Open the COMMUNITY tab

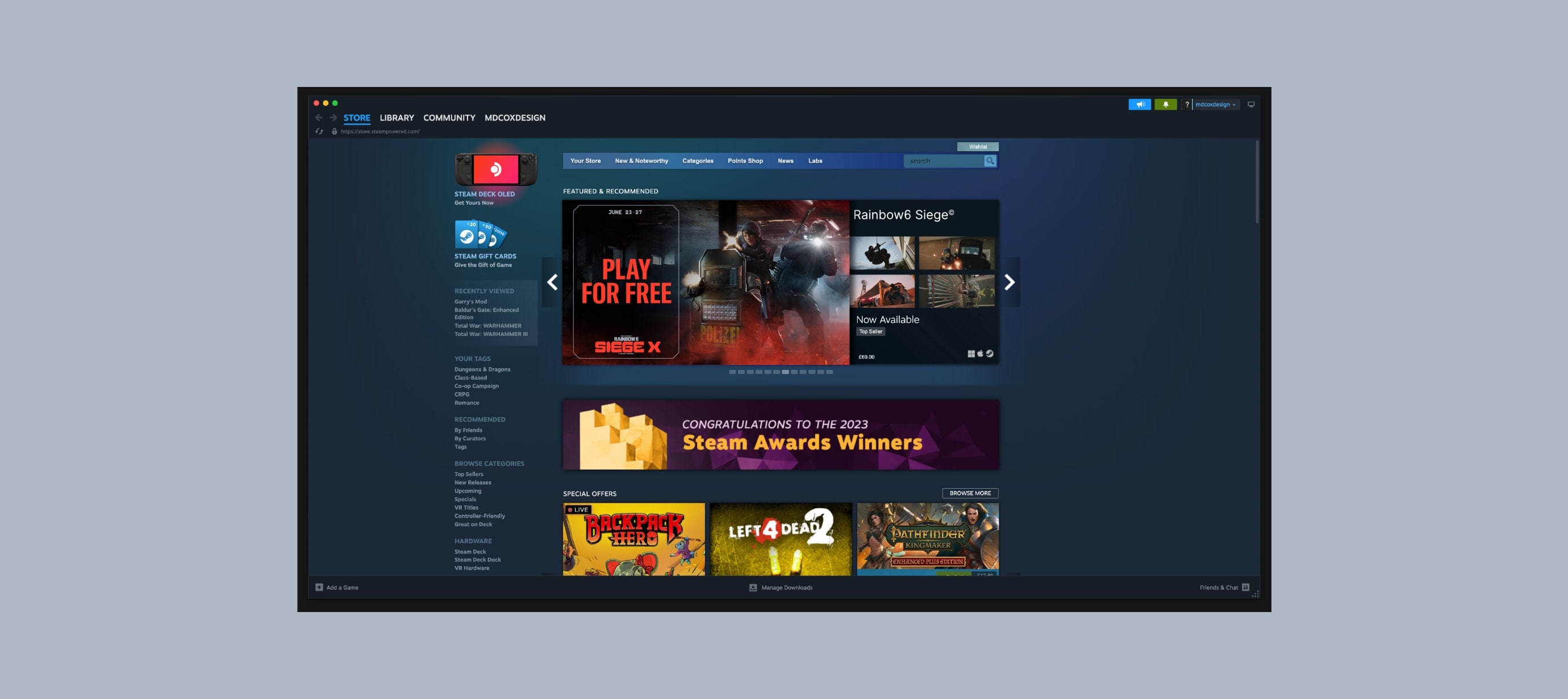(449, 118)
